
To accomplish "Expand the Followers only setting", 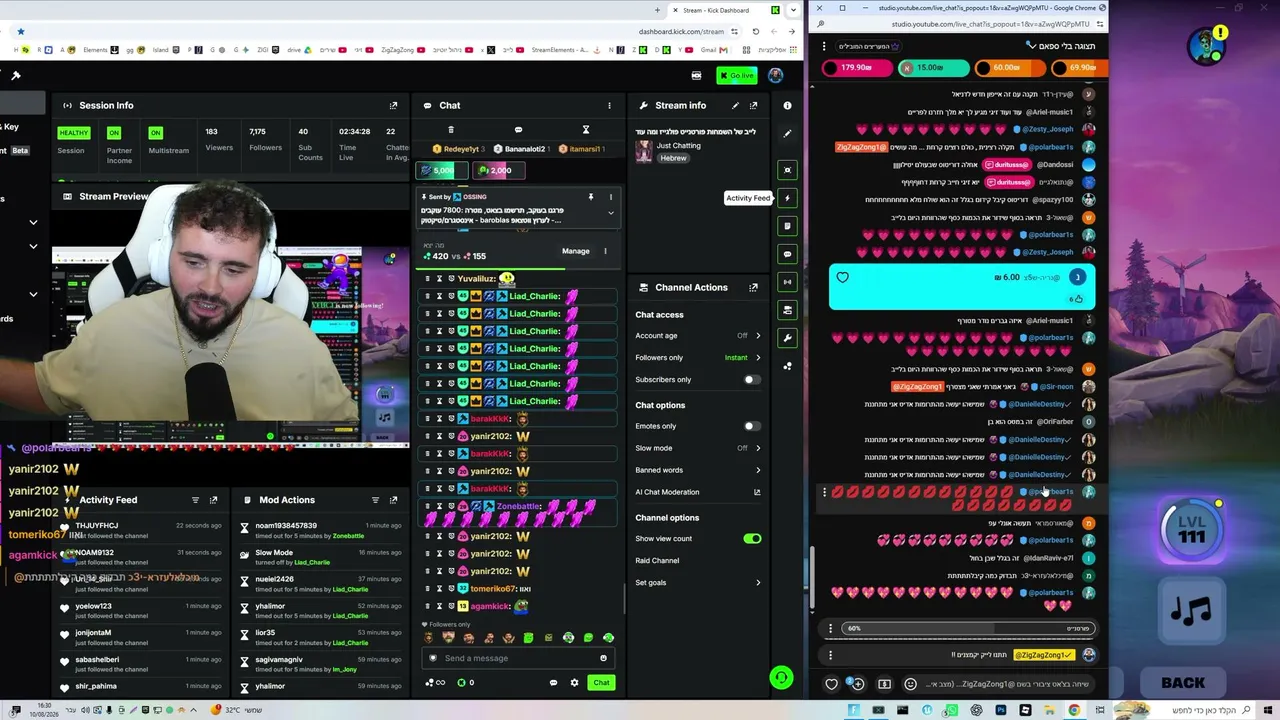I will tap(758, 358).
